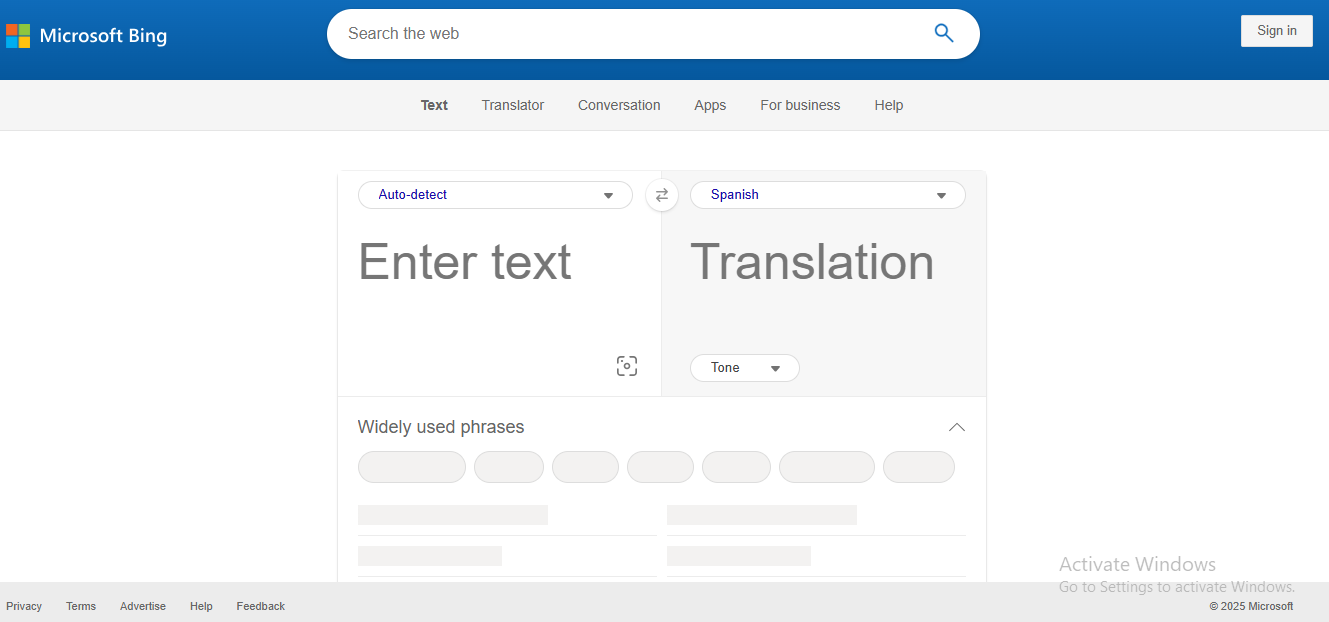
Task: Click the Microsoft Bing logo
Action: pos(87,36)
